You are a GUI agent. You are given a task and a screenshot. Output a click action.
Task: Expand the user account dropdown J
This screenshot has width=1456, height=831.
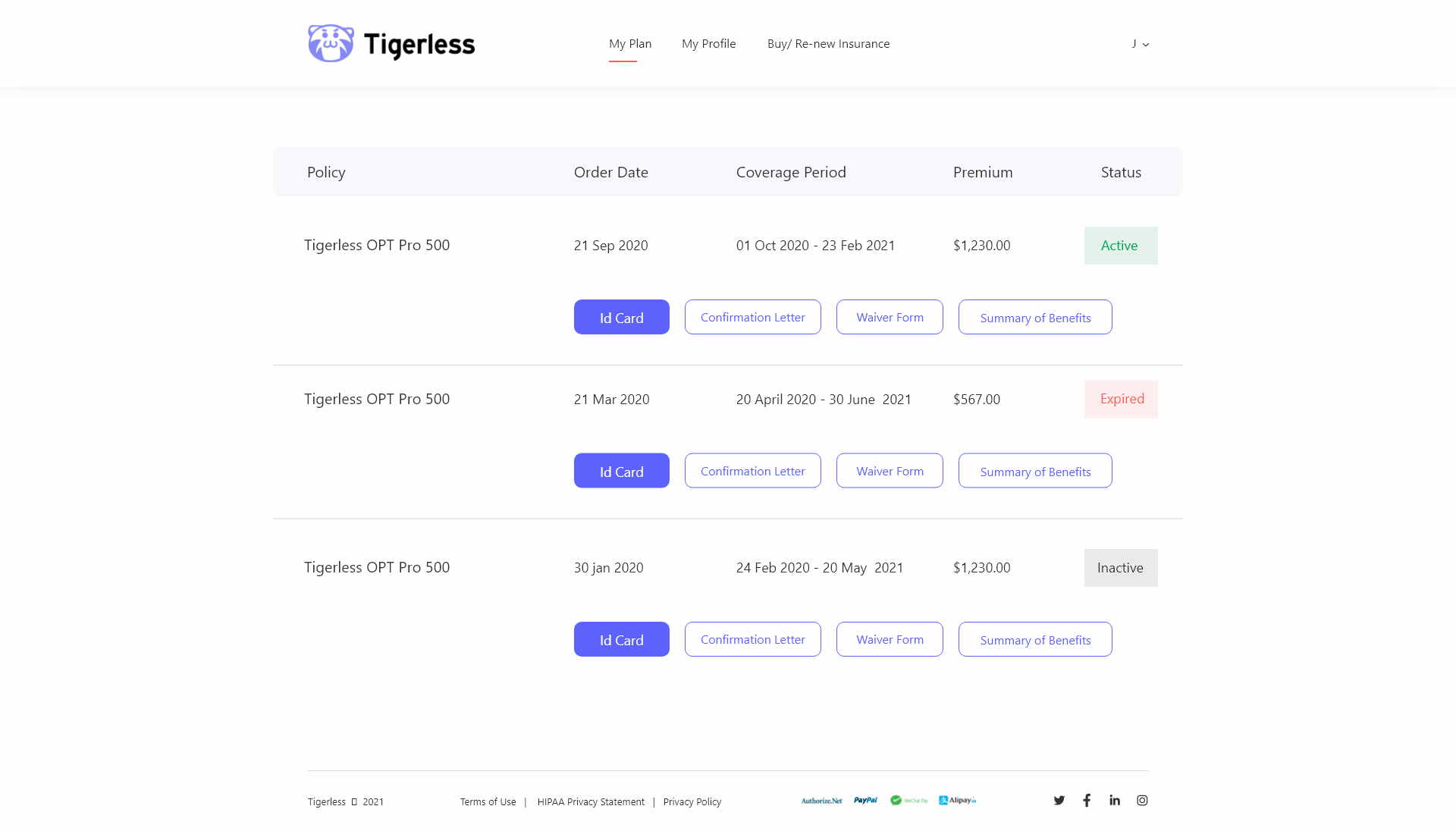[x=1140, y=44]
